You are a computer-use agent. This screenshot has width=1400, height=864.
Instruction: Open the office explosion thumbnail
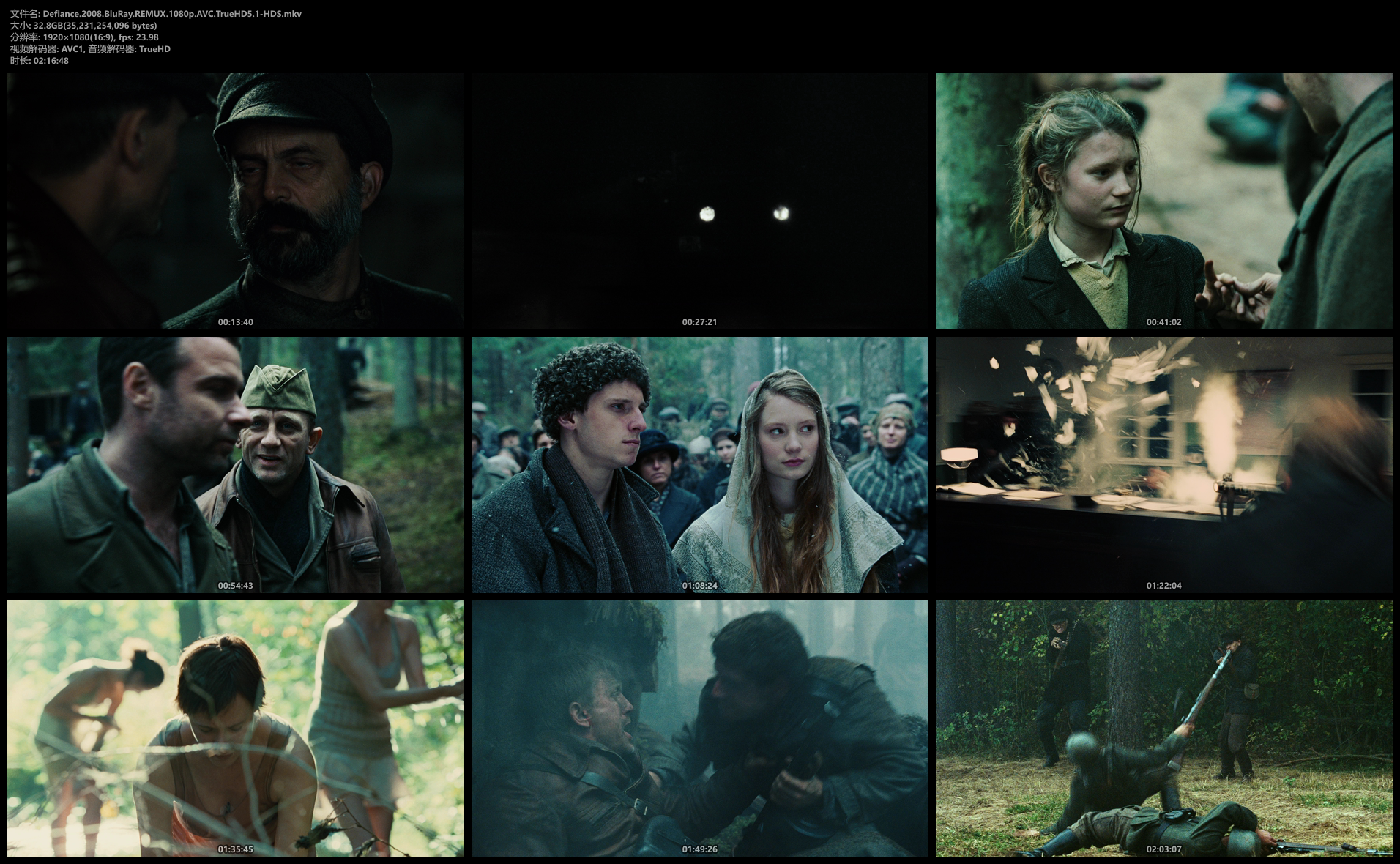(1163, 464)
